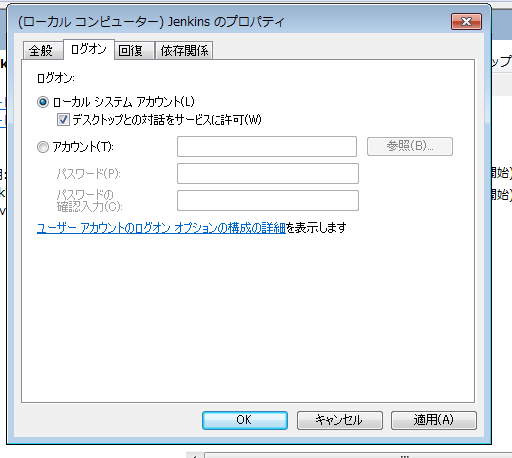Confirm with the OK button
The image size is (512, 458).
coord(245,420)
